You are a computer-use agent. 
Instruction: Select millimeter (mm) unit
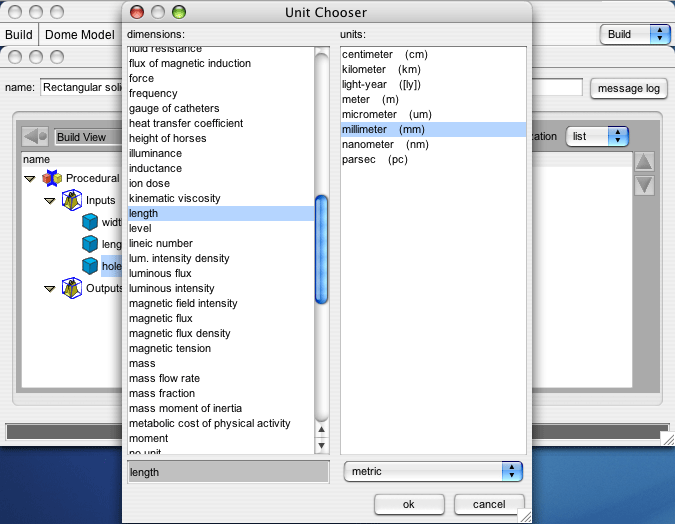[x=433, y=130]
